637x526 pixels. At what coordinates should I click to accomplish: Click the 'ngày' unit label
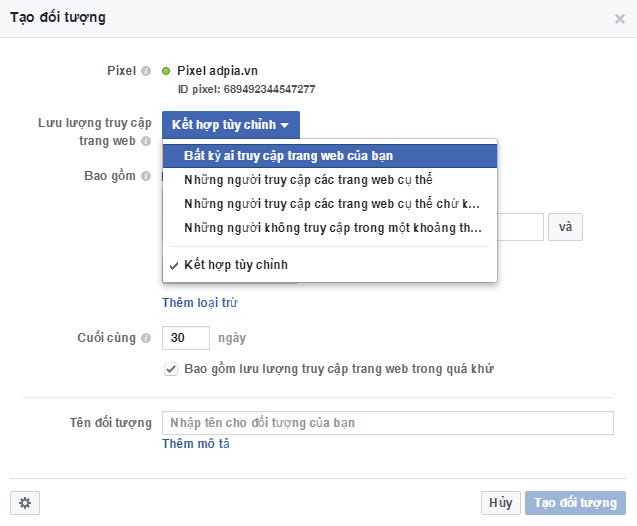point(232,338)
